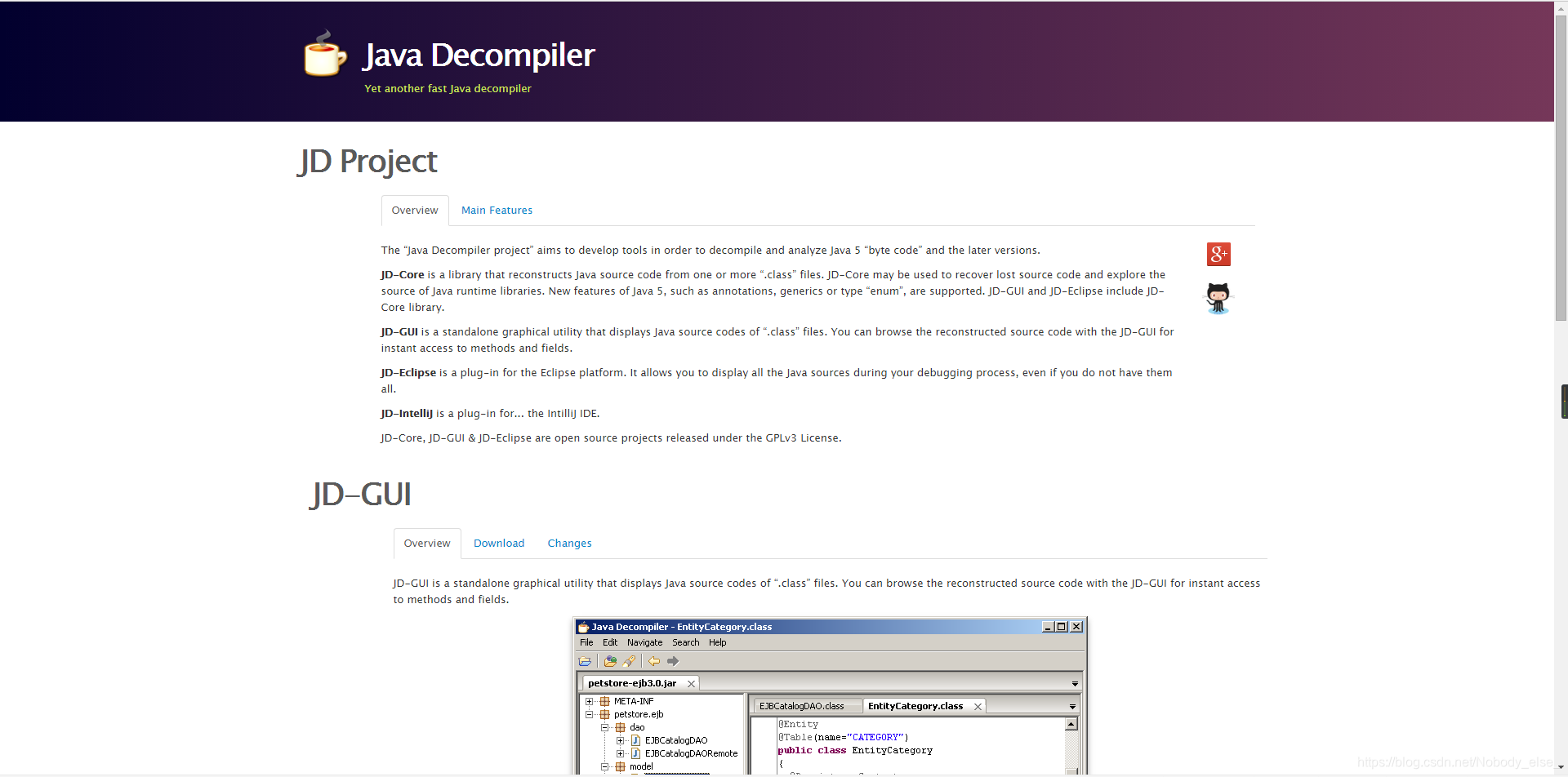Click the bold JD-Core term in the overview

tap(403, 275)
